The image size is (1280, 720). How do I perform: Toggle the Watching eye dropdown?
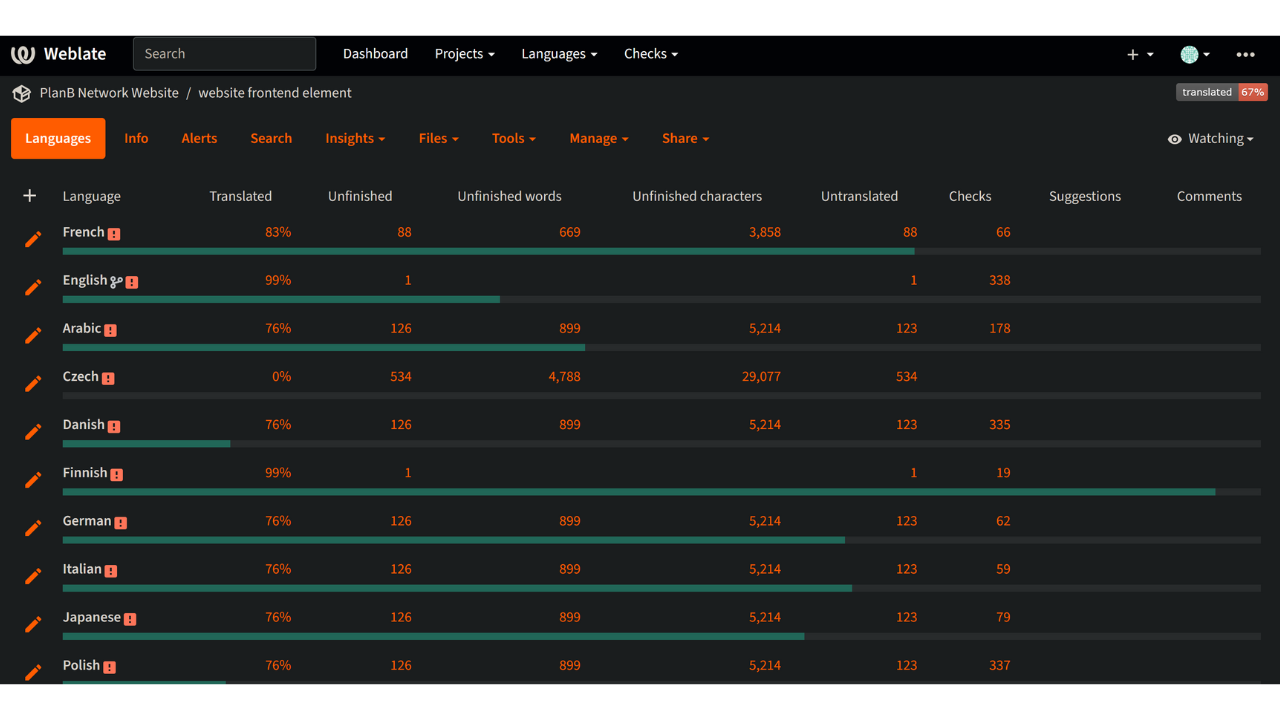click(1210, 139)
